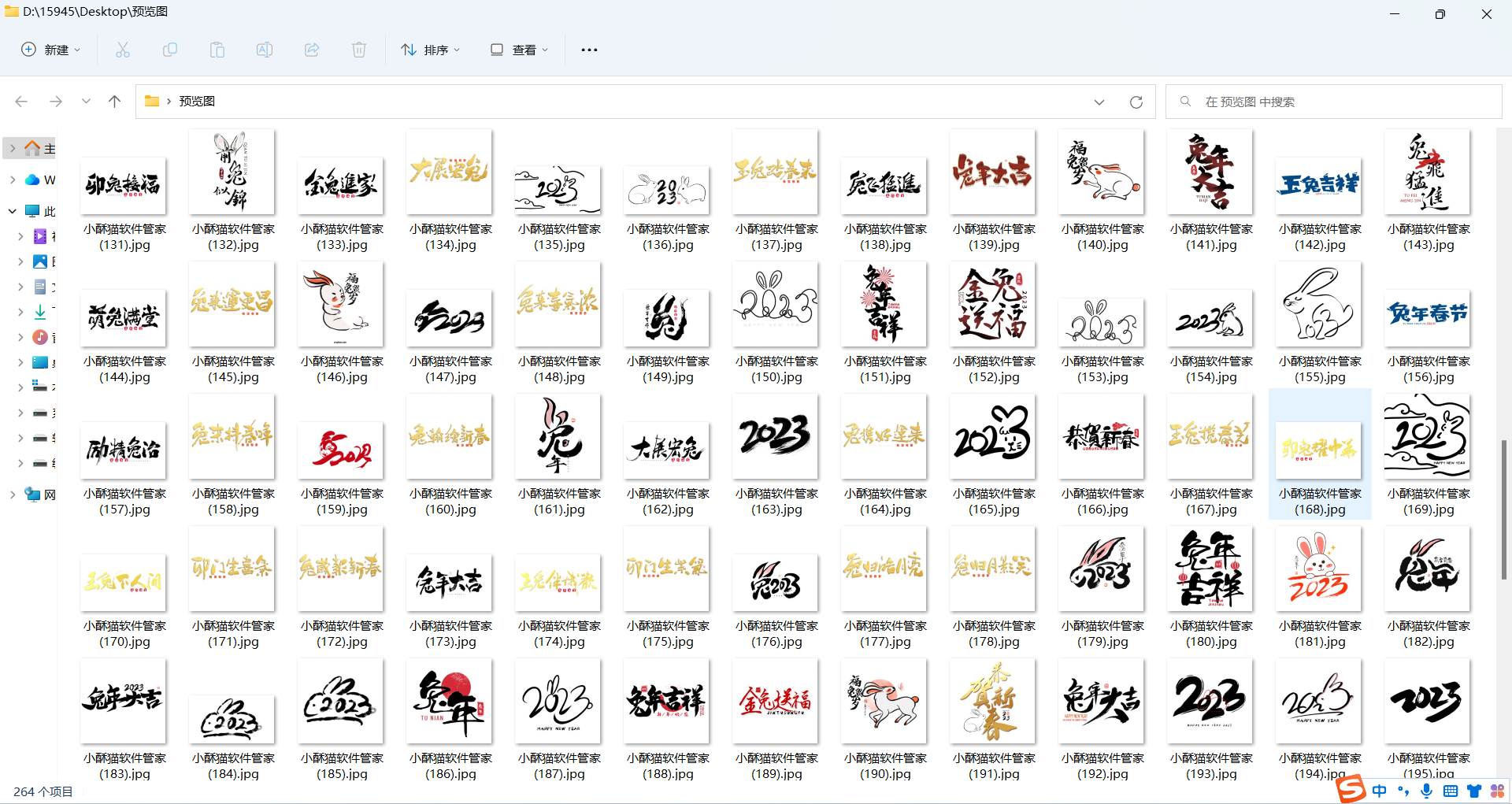1512x804 pixels.
Task: Open the 排序 sorting dropdown
Action: 430,49
